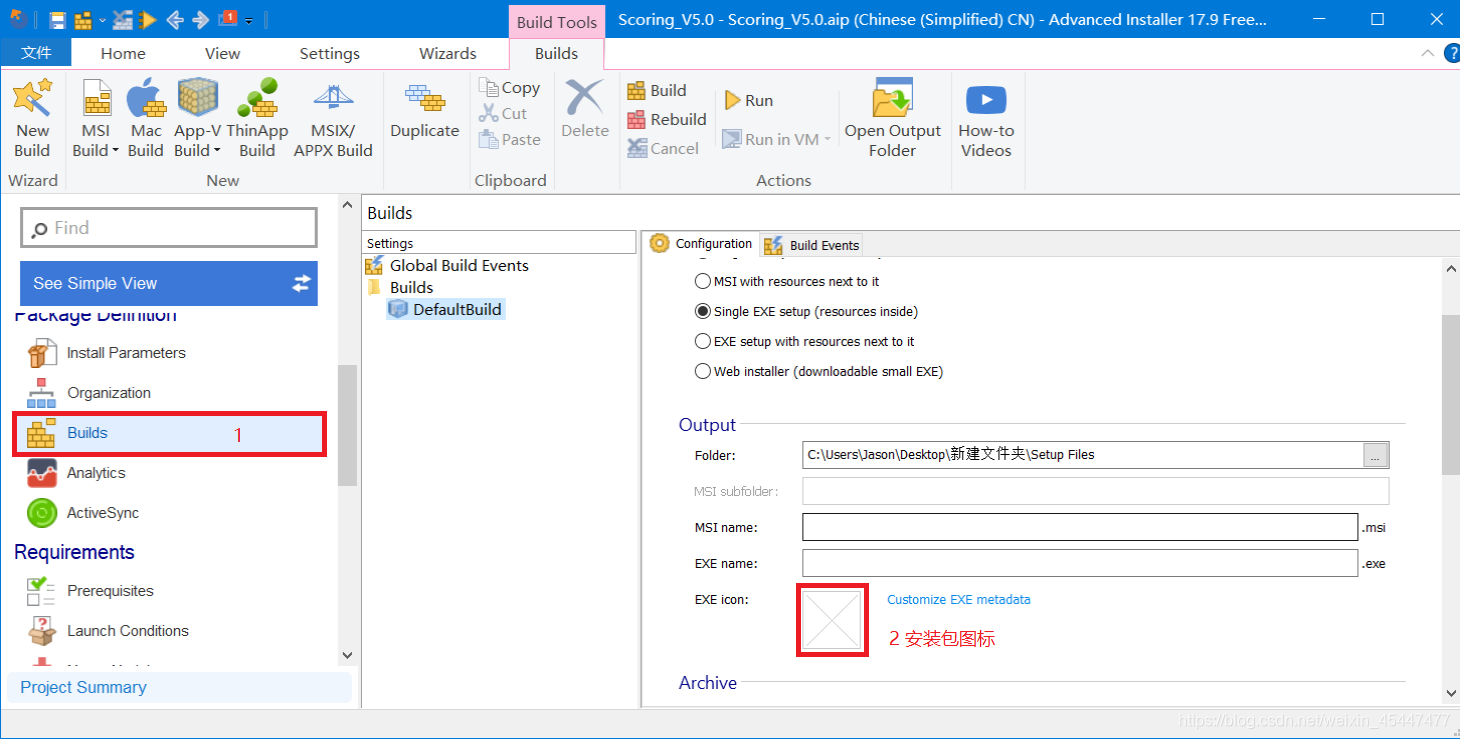
Task: Create an MSIX/APPX Build
Action: pyautogui.click(x=333, y=118)
